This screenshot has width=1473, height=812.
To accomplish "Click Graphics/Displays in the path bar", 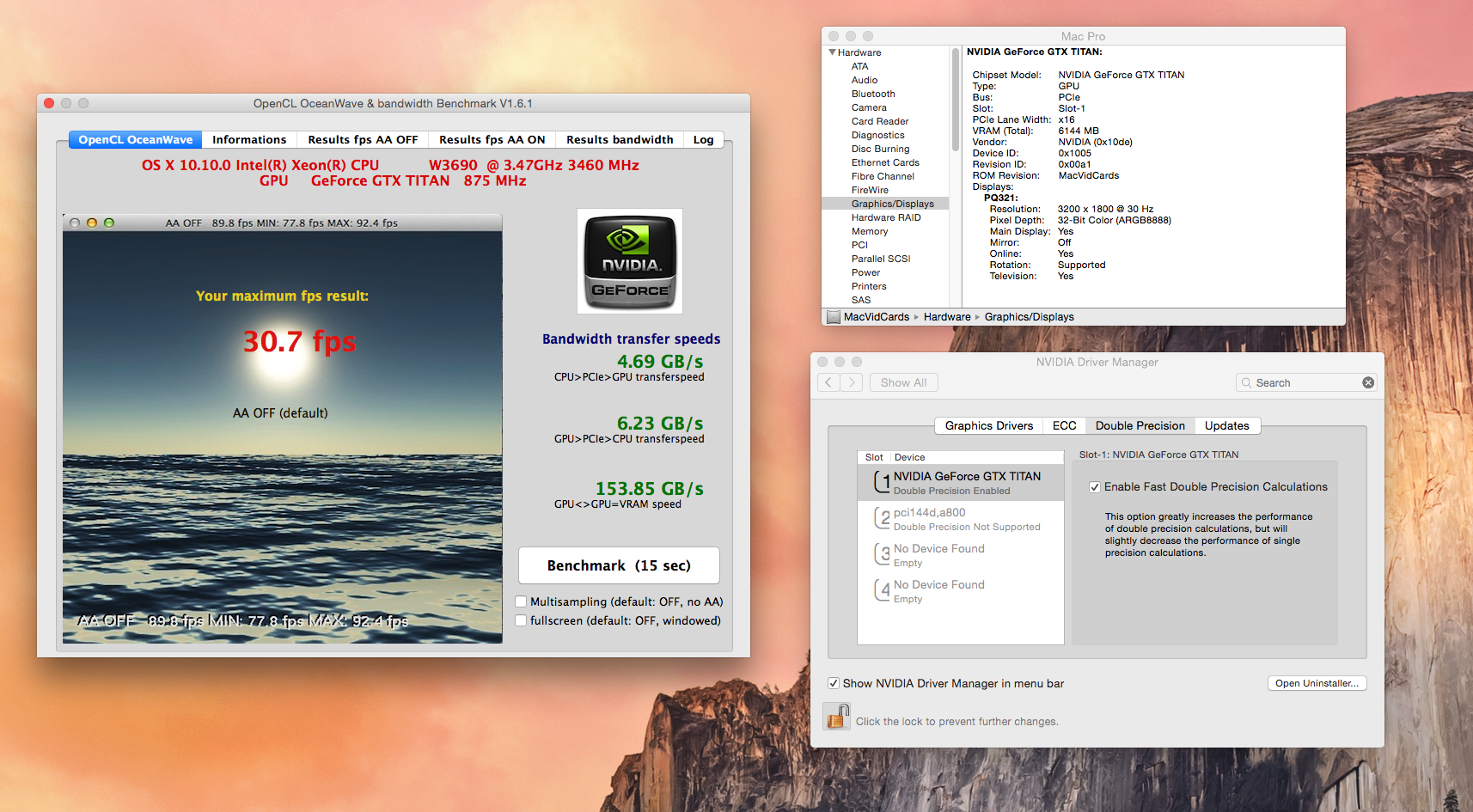I will coord(1029,317).
